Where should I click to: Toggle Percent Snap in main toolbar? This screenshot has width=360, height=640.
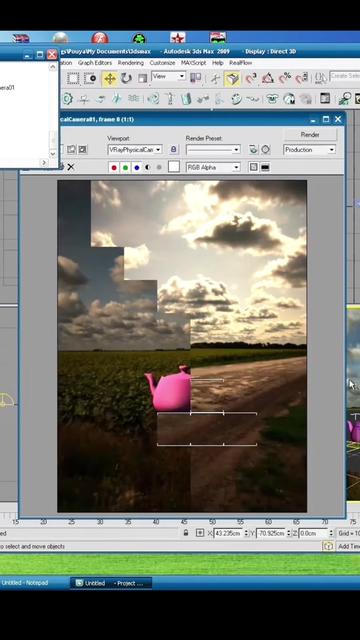[285, 78]
